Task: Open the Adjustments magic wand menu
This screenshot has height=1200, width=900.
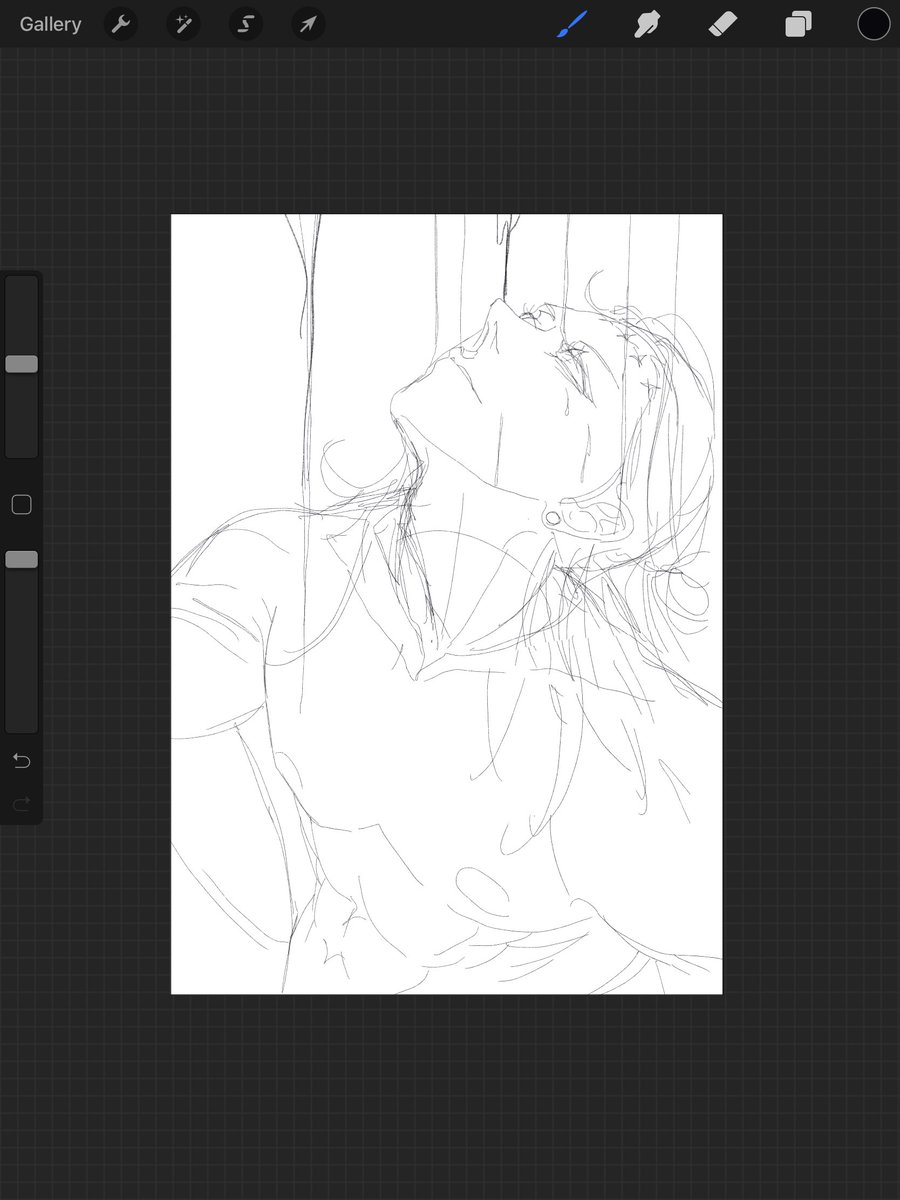Action: point(183,24)
